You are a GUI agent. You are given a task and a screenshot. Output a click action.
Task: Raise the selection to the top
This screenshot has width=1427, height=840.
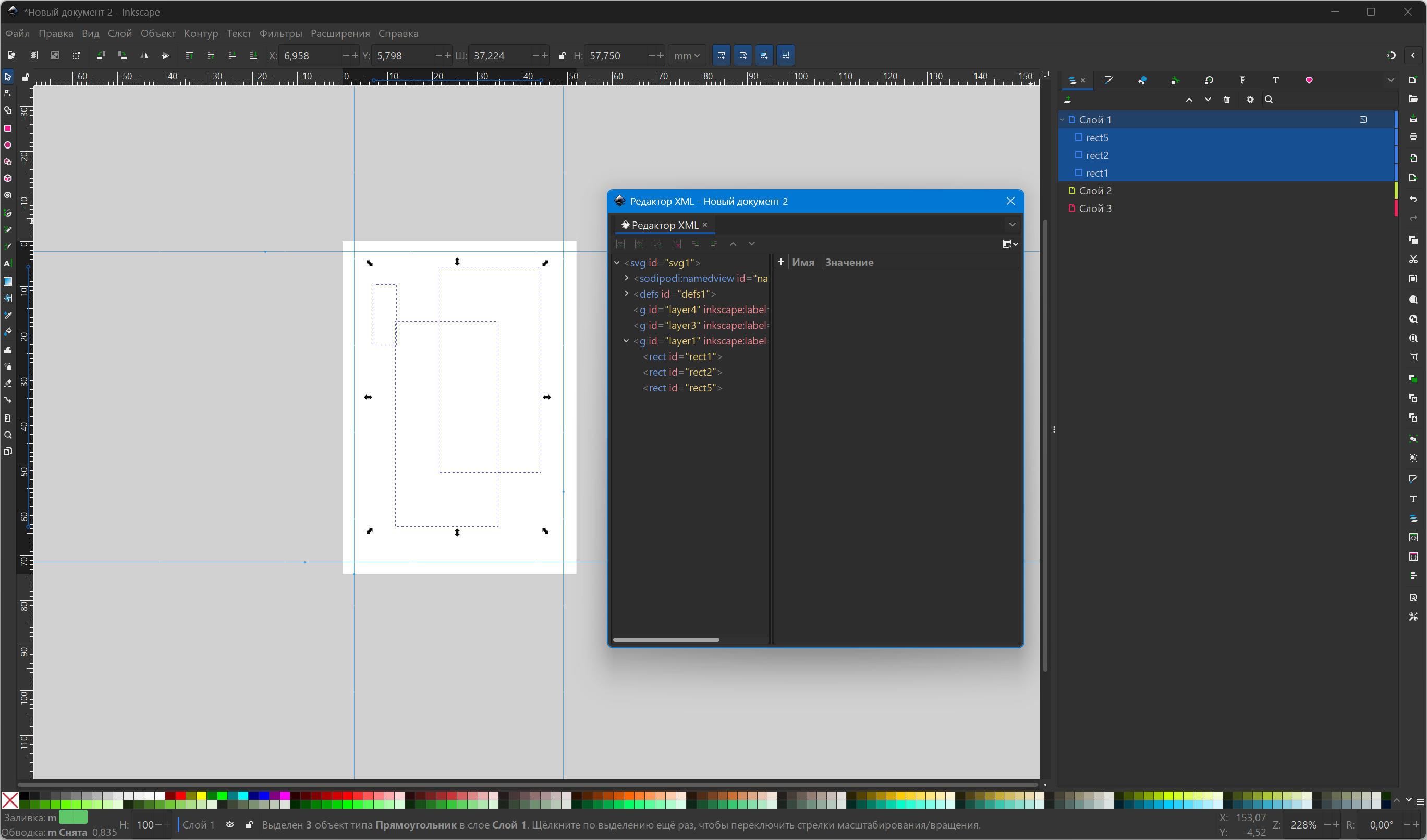(x=189, y=55)
